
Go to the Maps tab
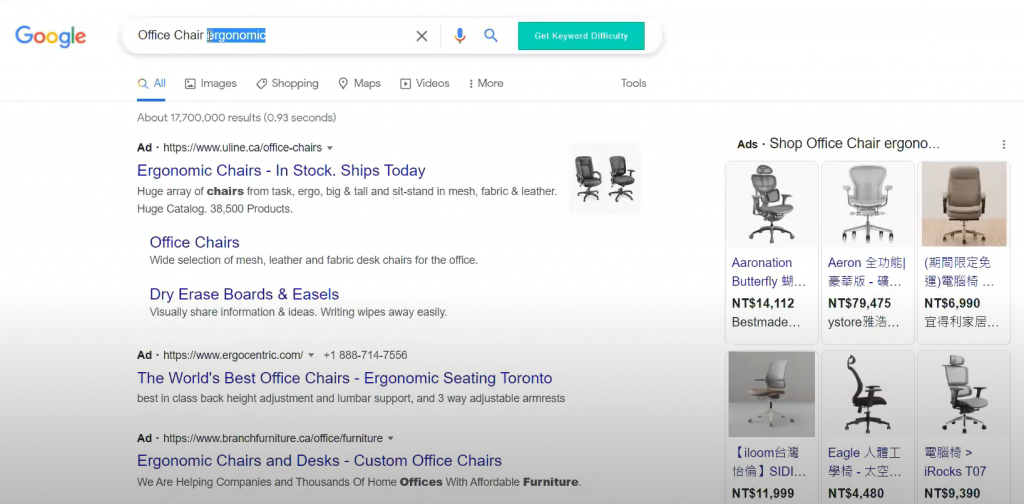click(x=359, y=84)
